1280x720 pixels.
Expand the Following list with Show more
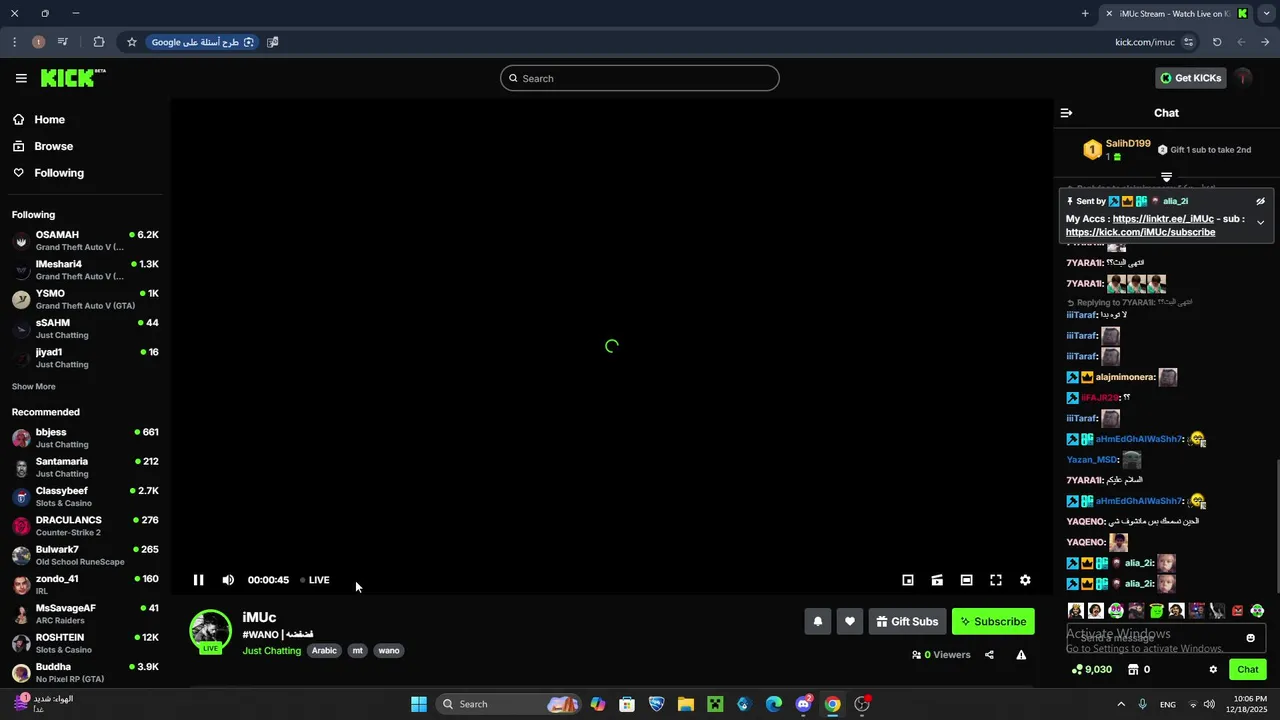pyautogui.click(x=33, y=387)
